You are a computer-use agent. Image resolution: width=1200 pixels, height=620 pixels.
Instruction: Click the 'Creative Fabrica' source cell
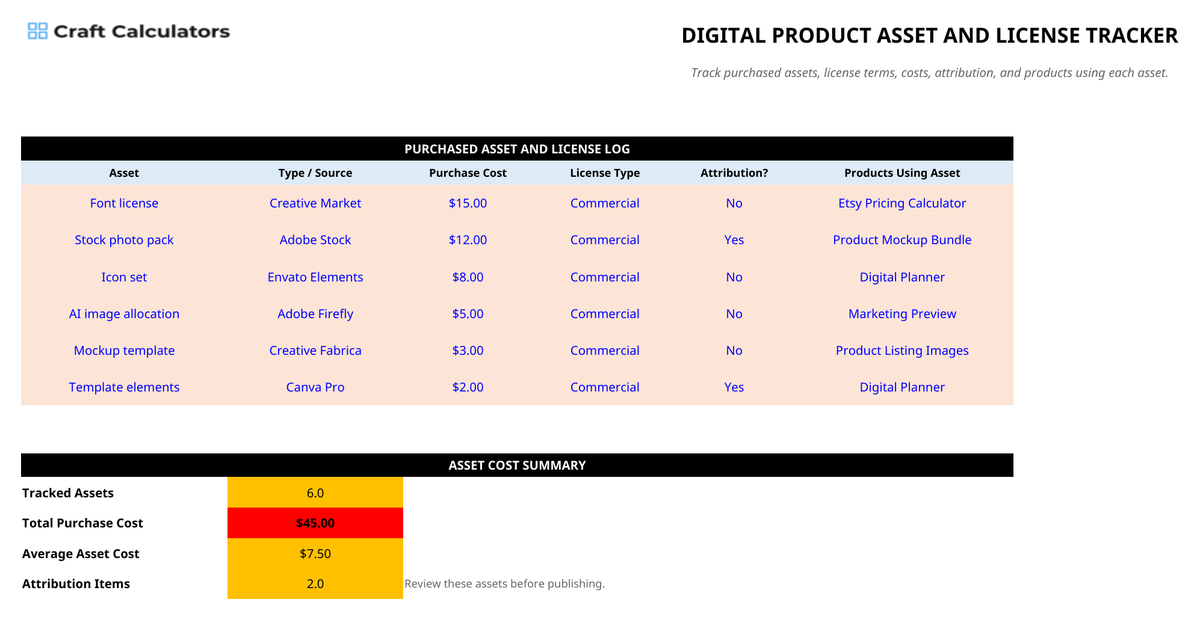click(x=315, y=351)
